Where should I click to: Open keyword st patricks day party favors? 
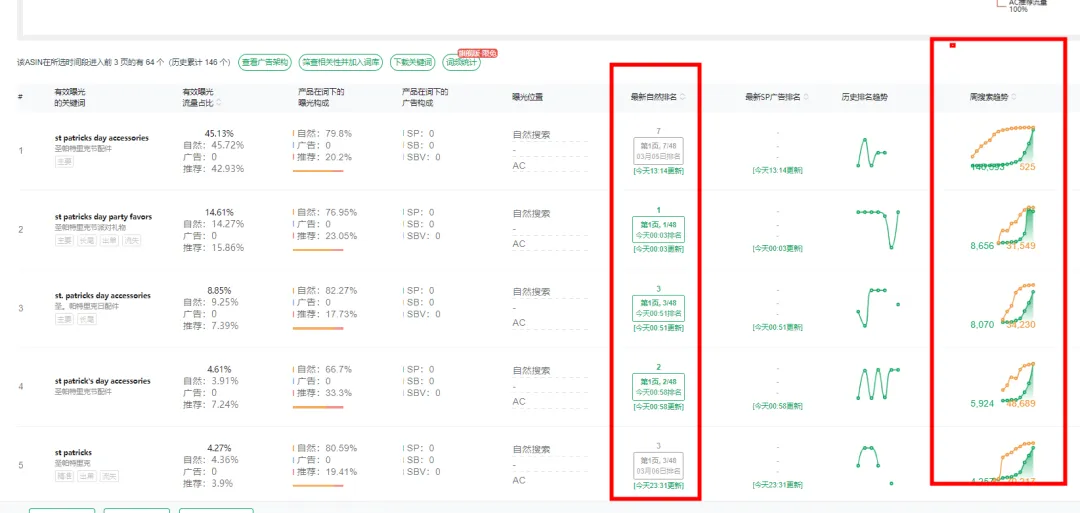pos(103,217)
